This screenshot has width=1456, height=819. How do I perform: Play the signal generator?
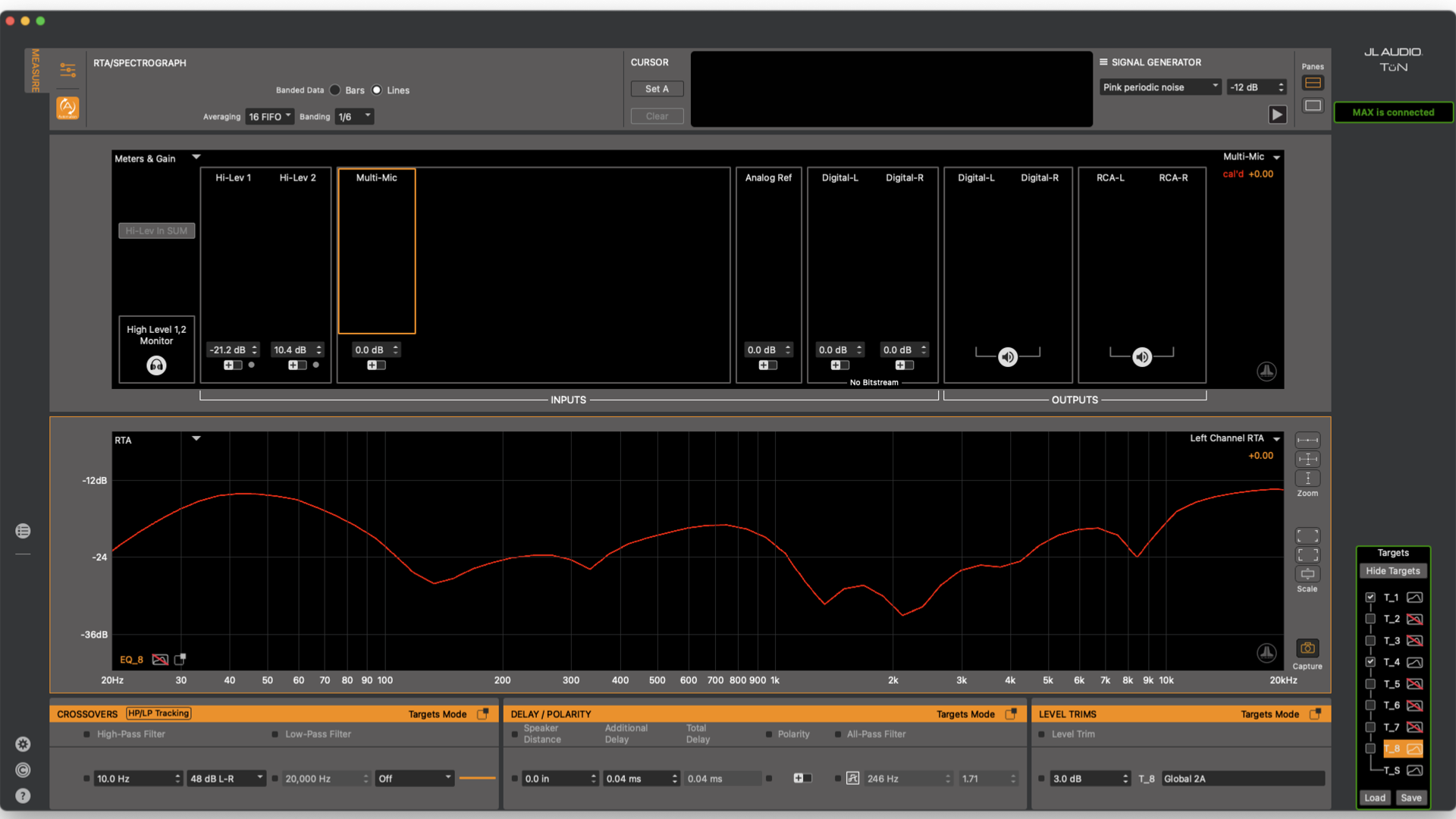(1278, 115)
